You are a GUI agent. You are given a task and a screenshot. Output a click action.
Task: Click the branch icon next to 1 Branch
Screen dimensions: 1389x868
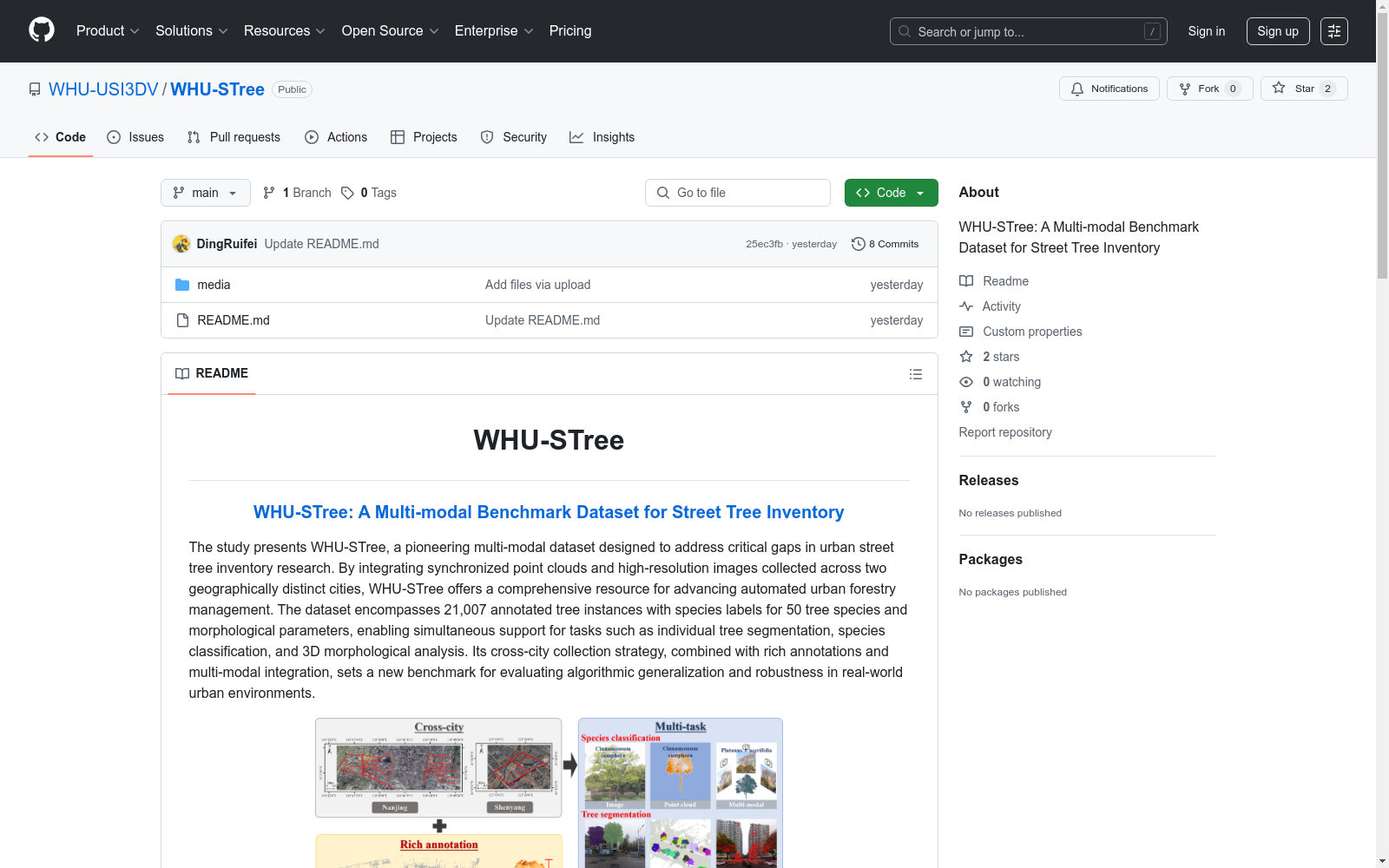point(269,193)
